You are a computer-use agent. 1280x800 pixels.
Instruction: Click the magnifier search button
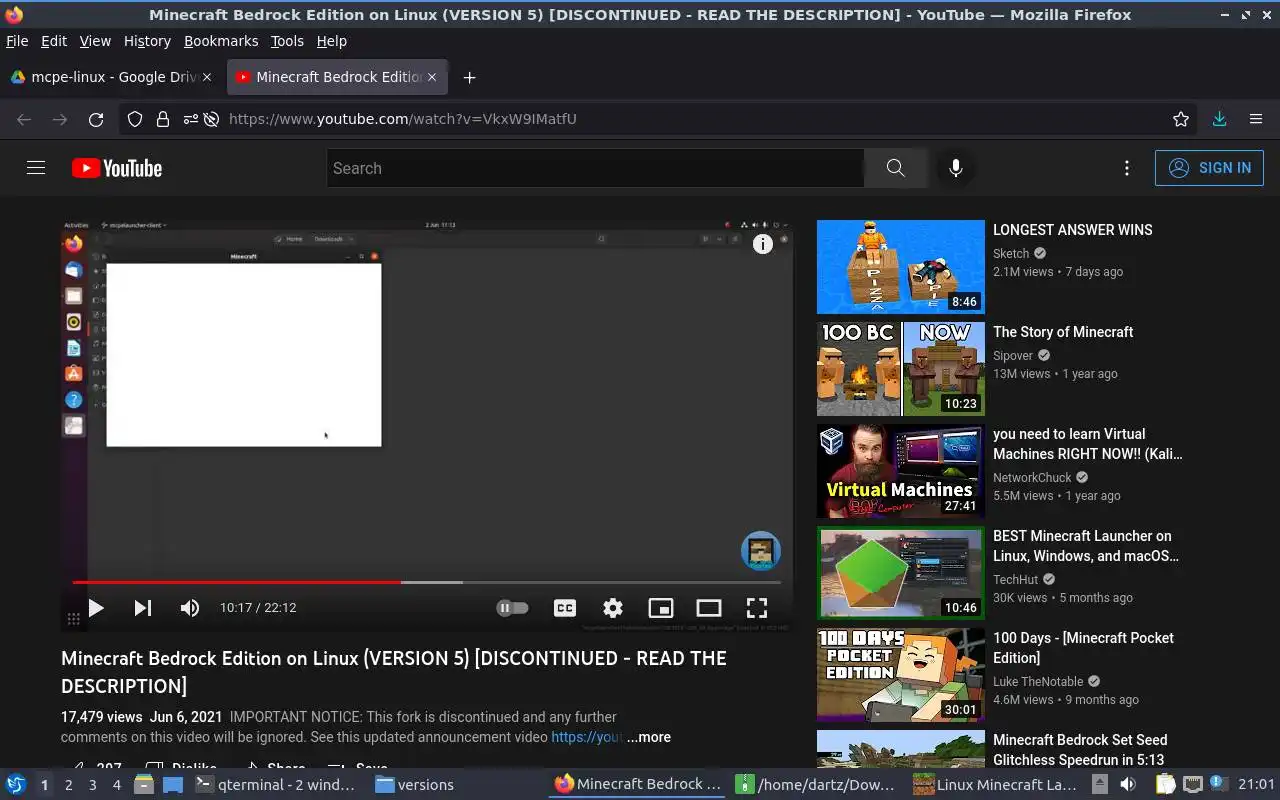click(x=895, y=168)
